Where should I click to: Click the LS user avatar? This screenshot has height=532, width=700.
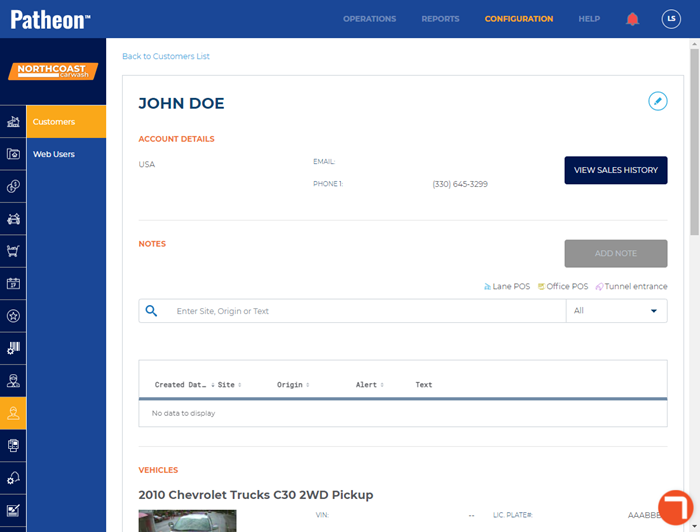tap(671, 19)
